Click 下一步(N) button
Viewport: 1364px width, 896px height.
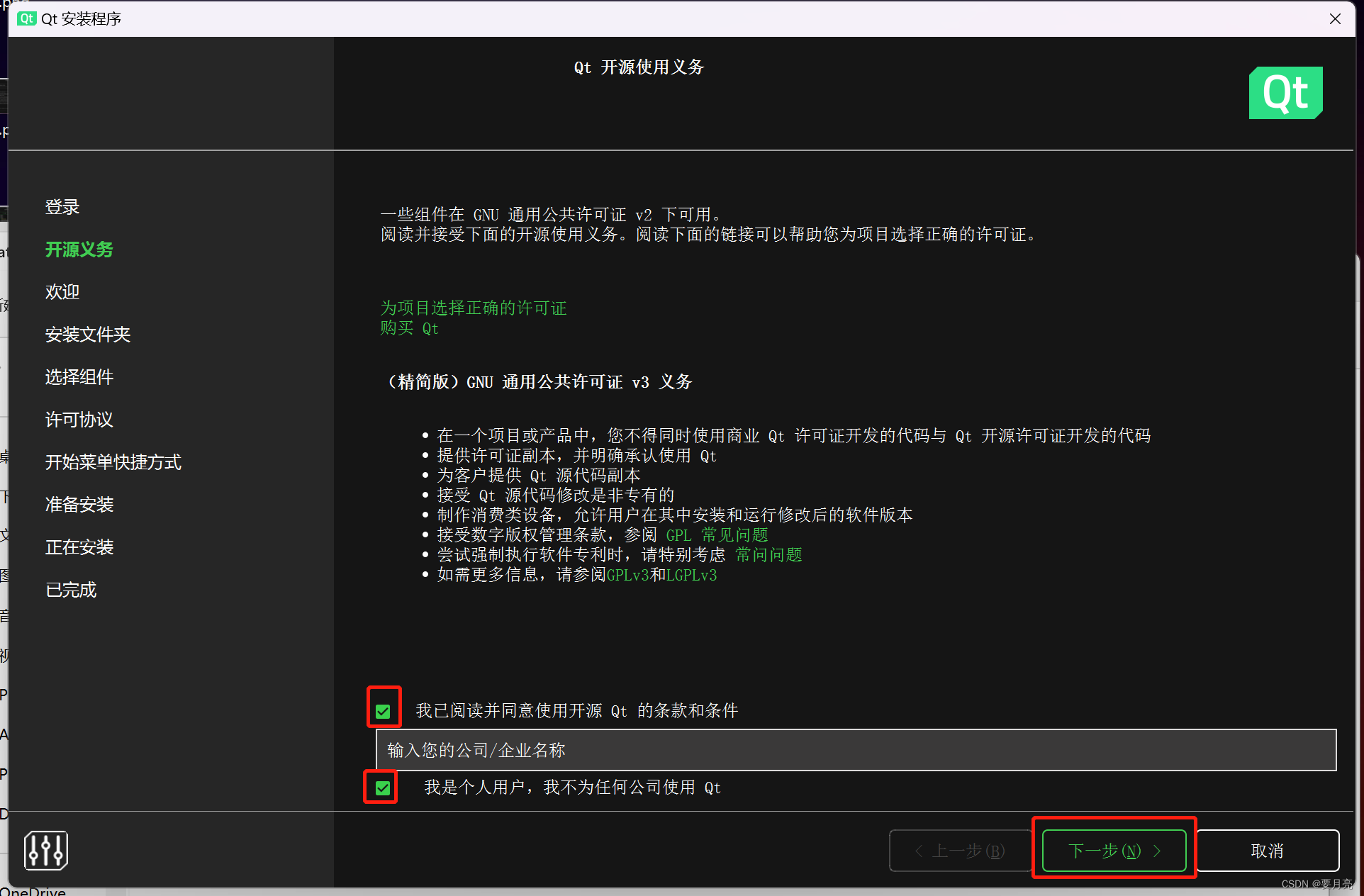(1114, 851)
